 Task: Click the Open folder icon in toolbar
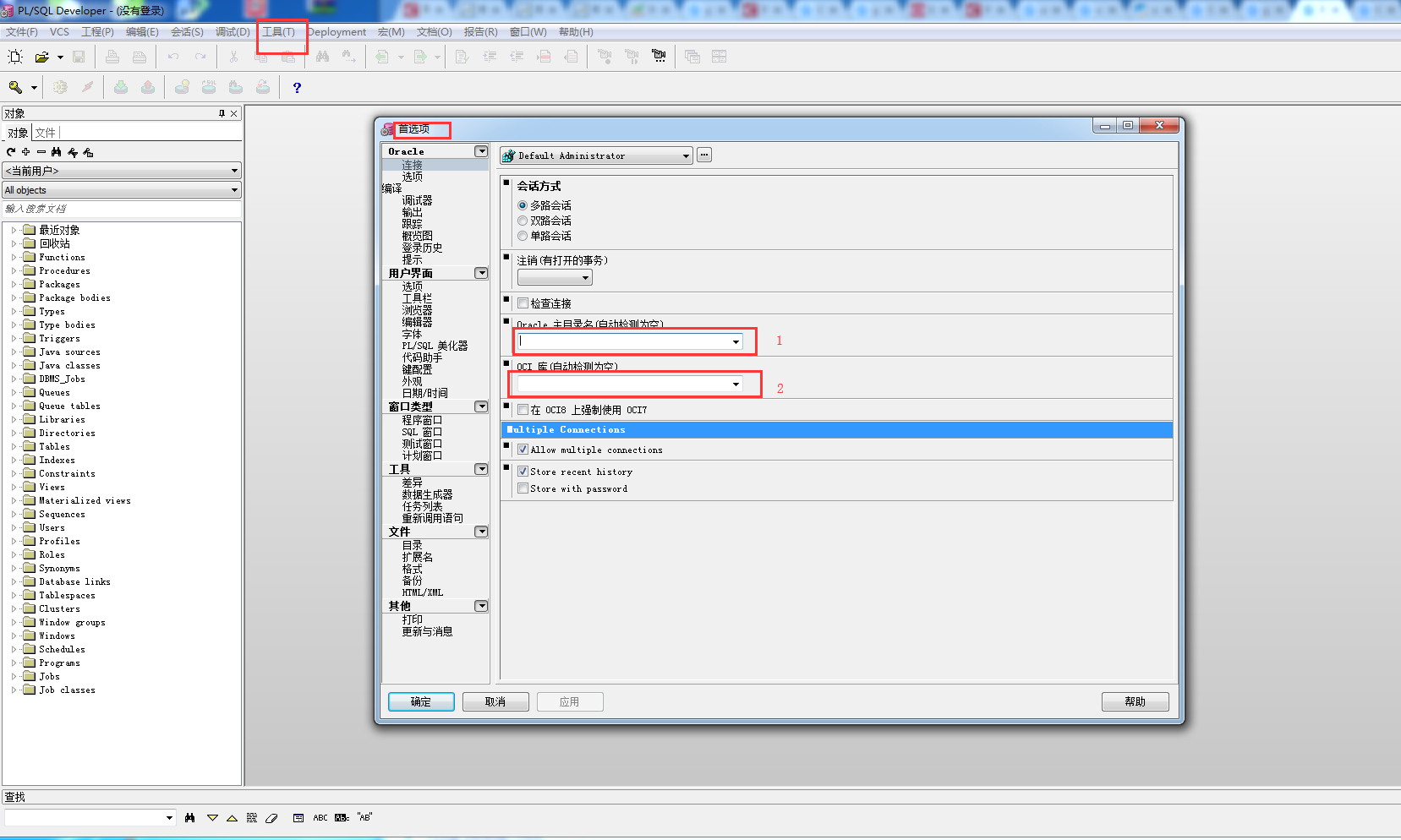tap(41, 57)
